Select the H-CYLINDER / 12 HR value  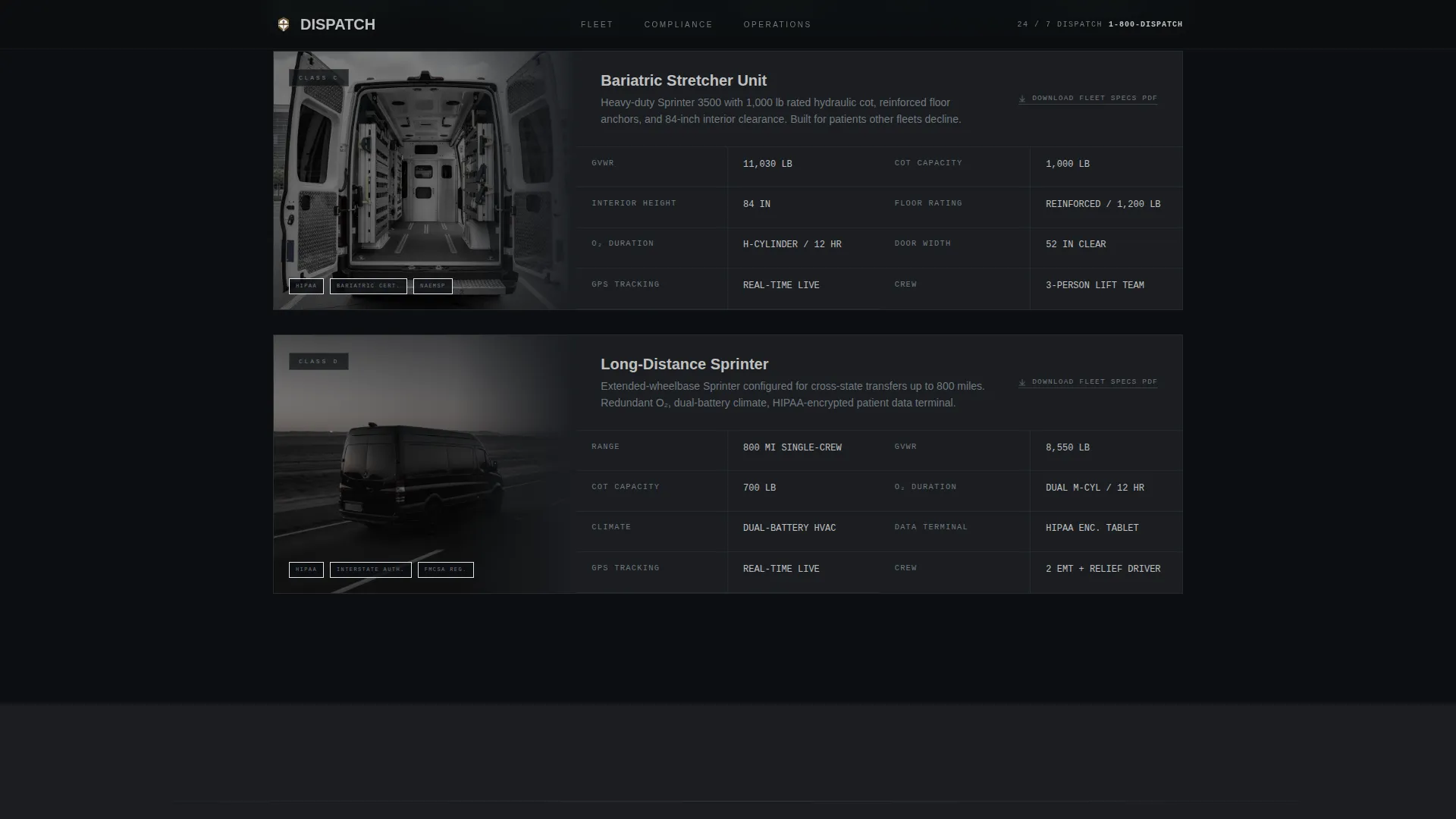[792, 244]
